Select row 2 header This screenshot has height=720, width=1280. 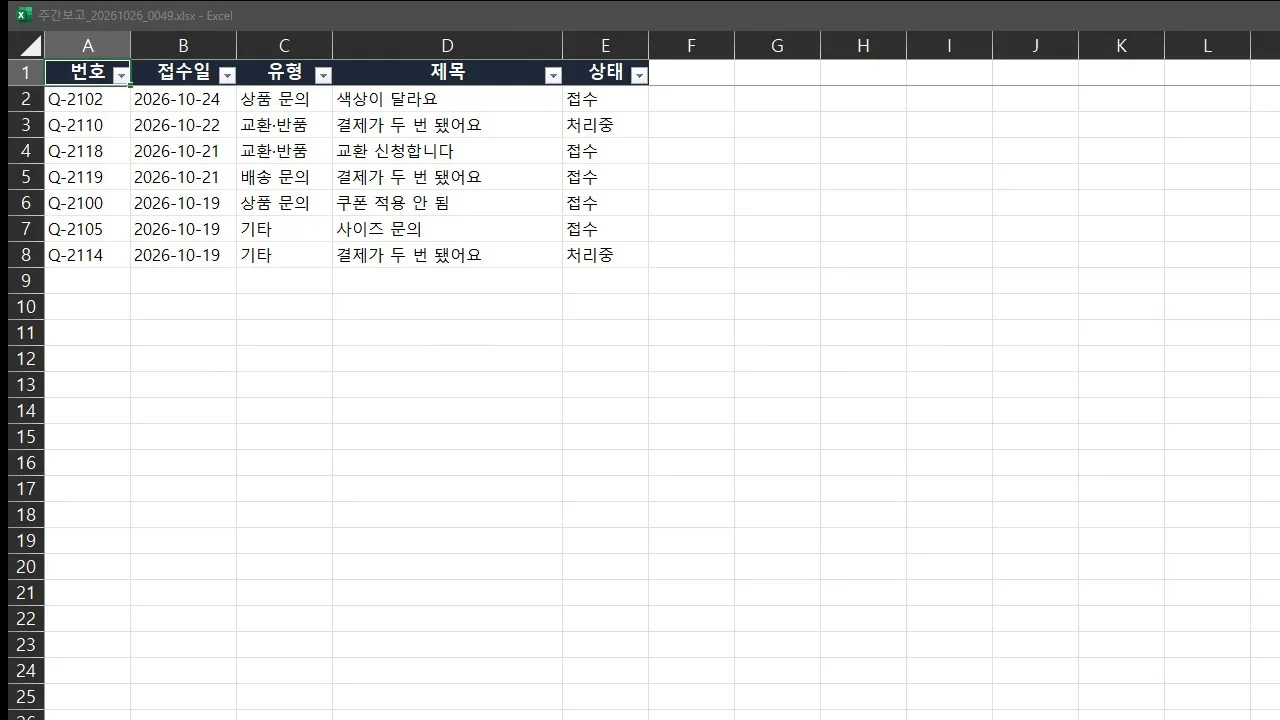[26, 99]
